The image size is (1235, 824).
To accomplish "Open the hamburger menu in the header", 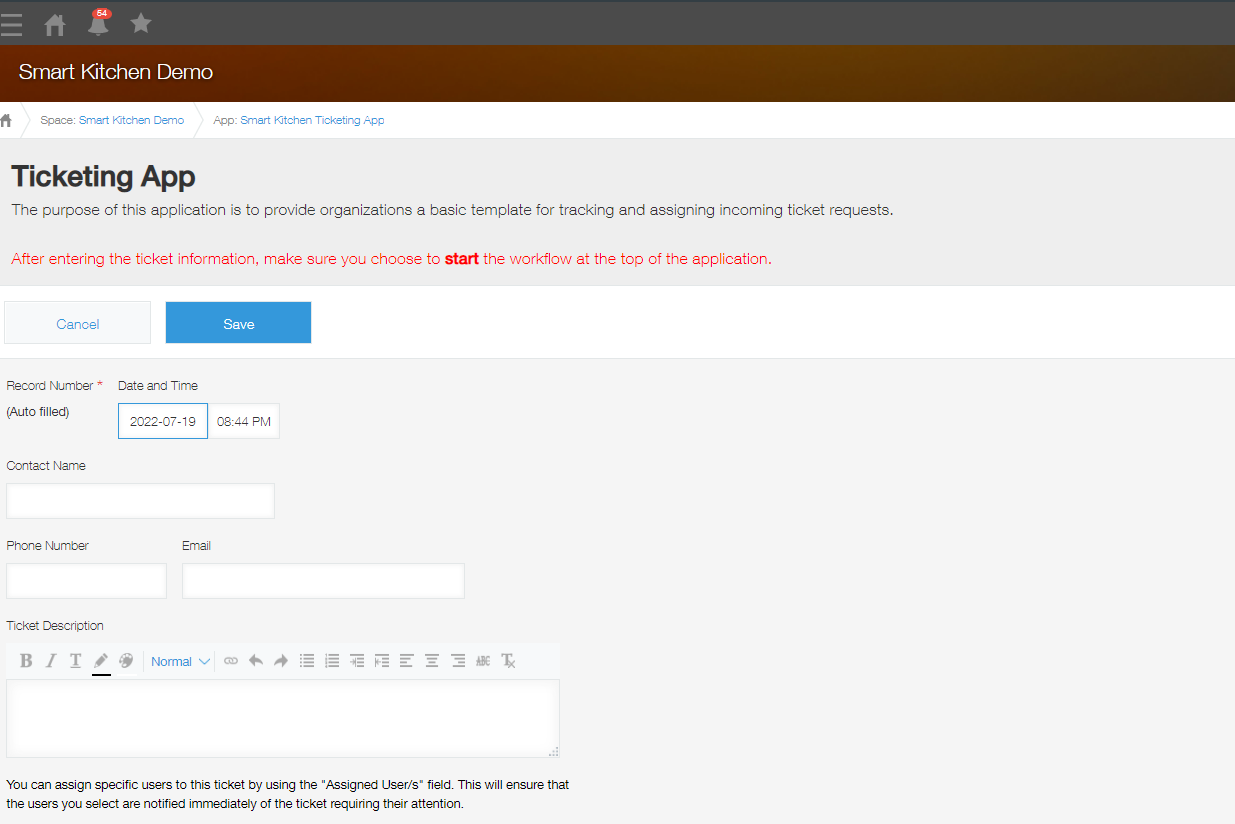I will (x=12, y=24).
